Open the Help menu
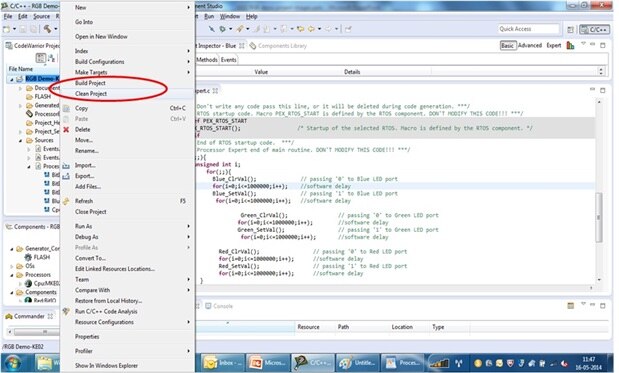The height and width of the screenshot is (373, 619). (251, 16)
